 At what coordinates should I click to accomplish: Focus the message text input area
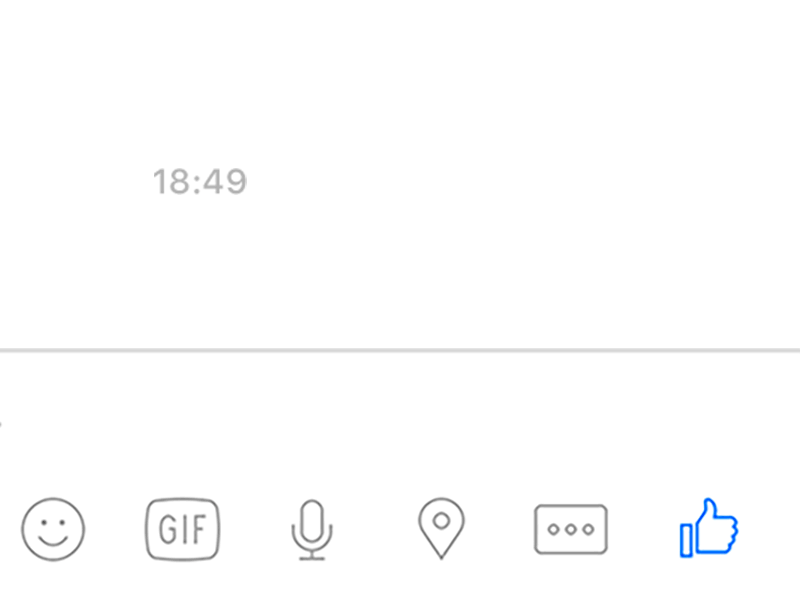[400, 423]
